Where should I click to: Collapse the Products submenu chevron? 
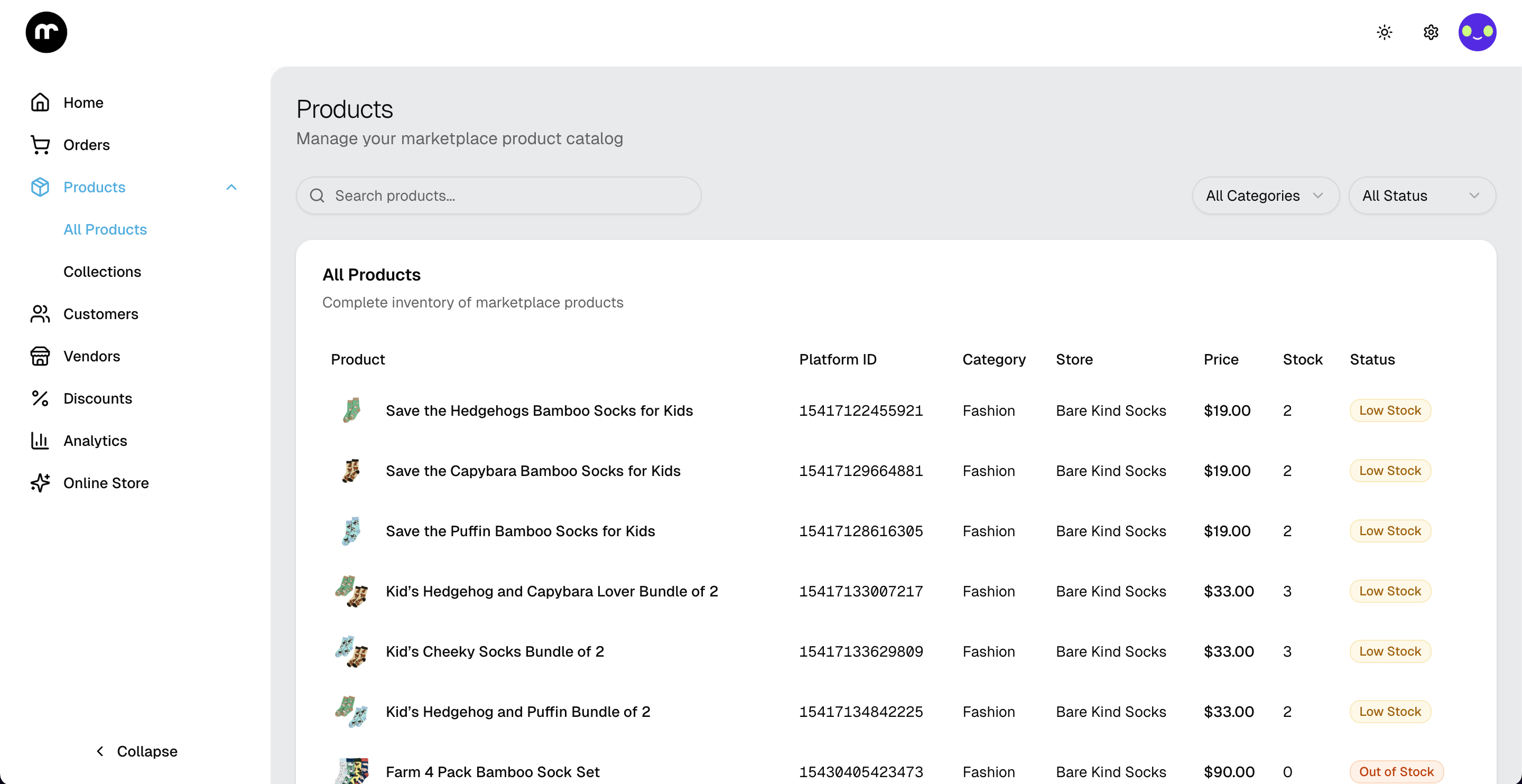[231, 188]
